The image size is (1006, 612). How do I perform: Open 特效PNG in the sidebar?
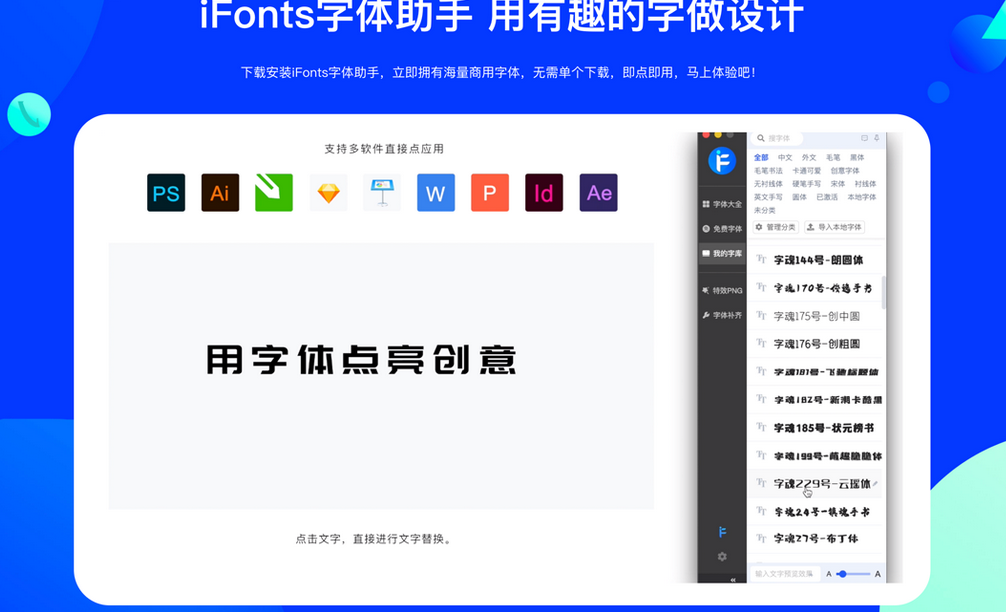722,291
